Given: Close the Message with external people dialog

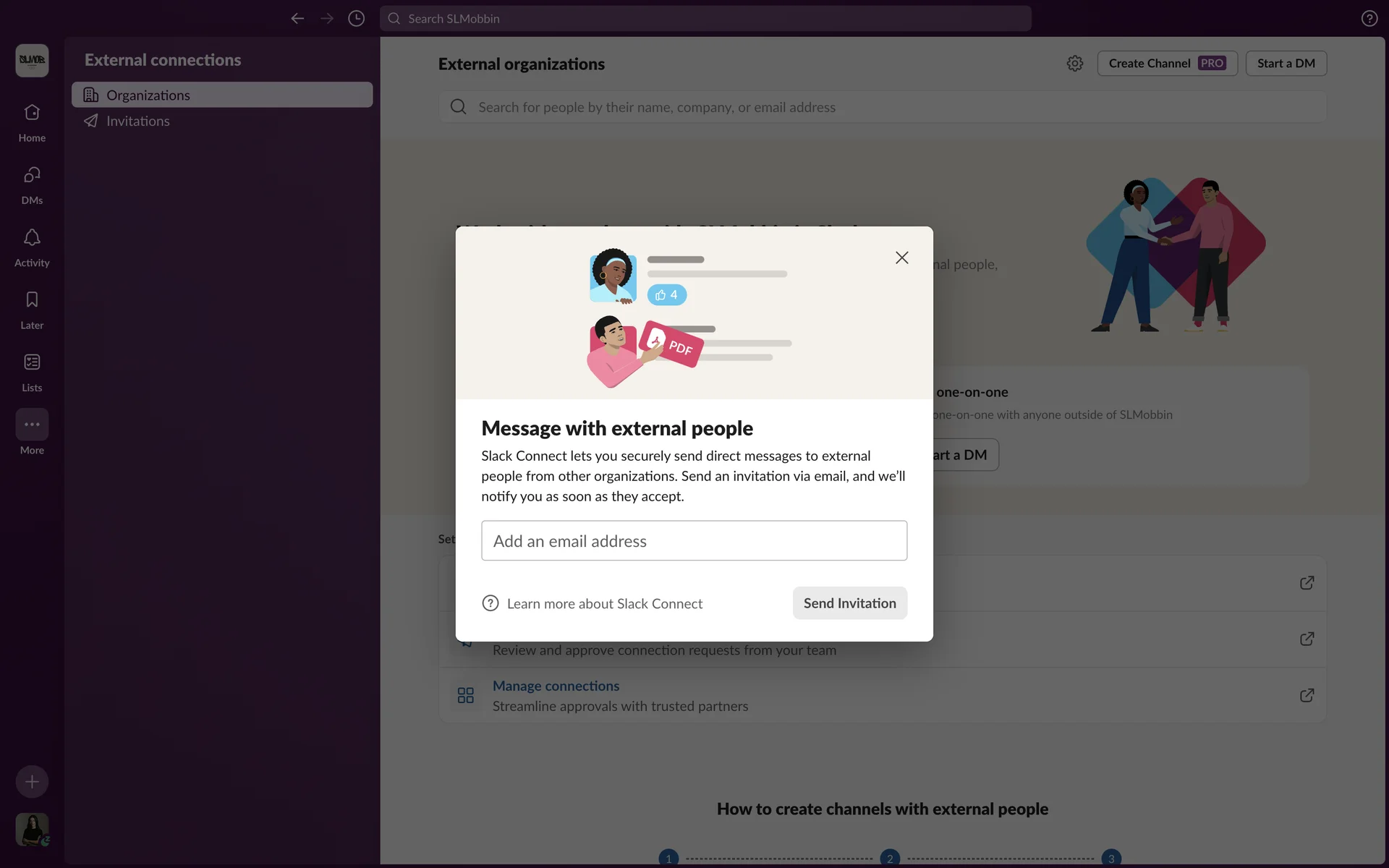Looking at the screenshot, I should [x=901, y=258].
